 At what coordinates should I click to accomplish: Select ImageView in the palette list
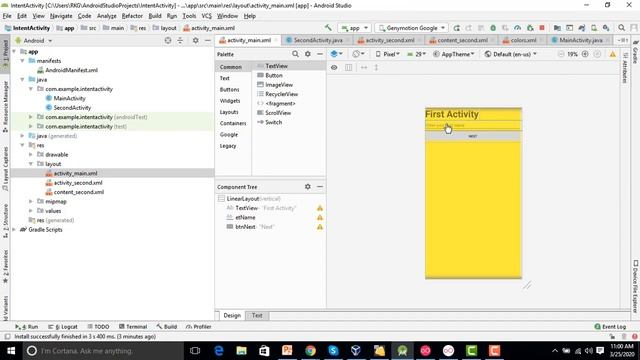[x=279, y=84]
